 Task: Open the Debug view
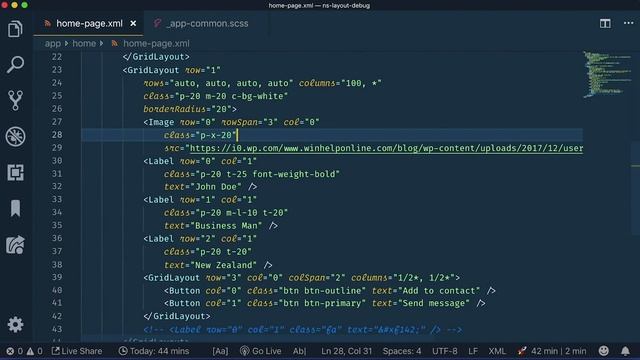[15, 136]
